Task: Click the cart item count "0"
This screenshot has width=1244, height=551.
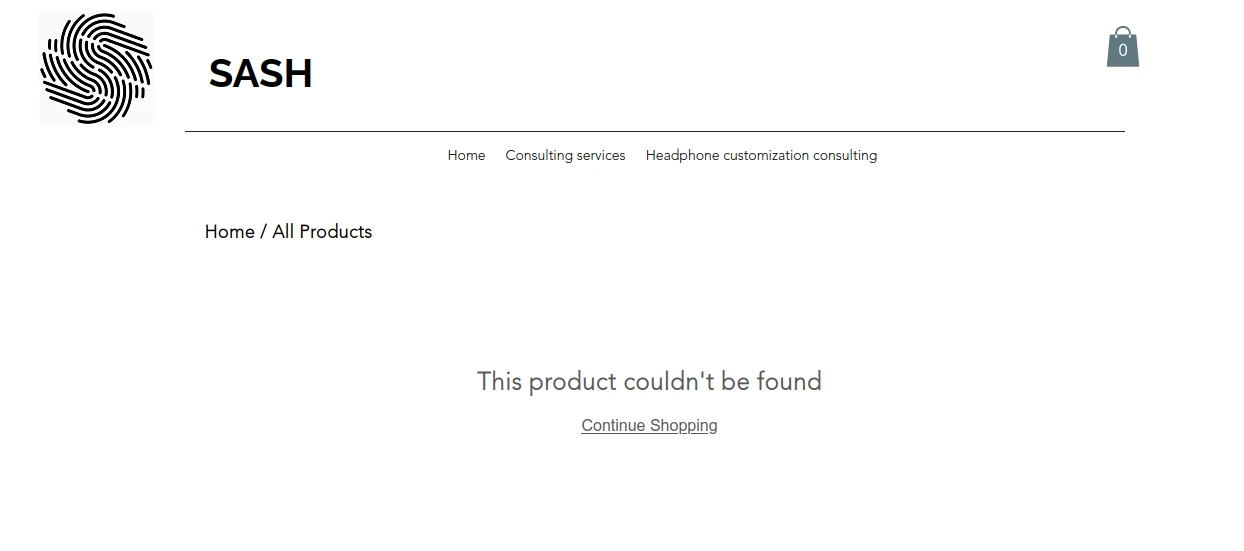Action: 1122,51
